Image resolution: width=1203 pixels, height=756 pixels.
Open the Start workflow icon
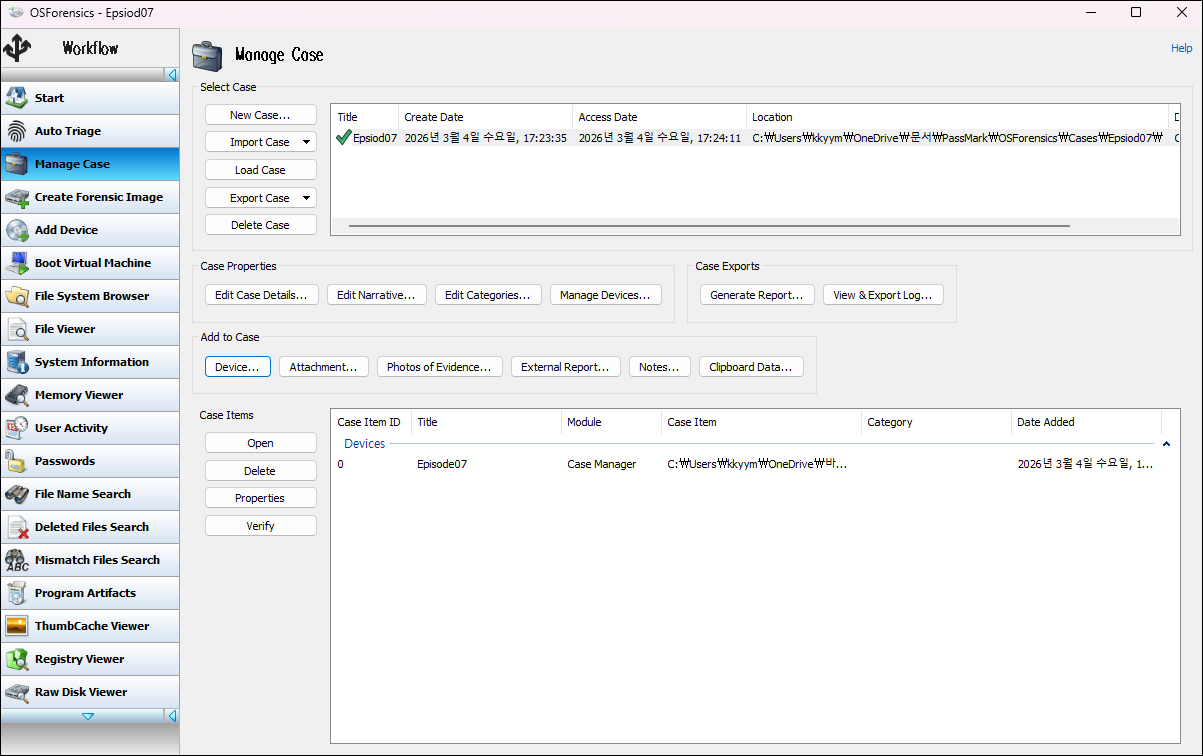(x=17, y=98)
